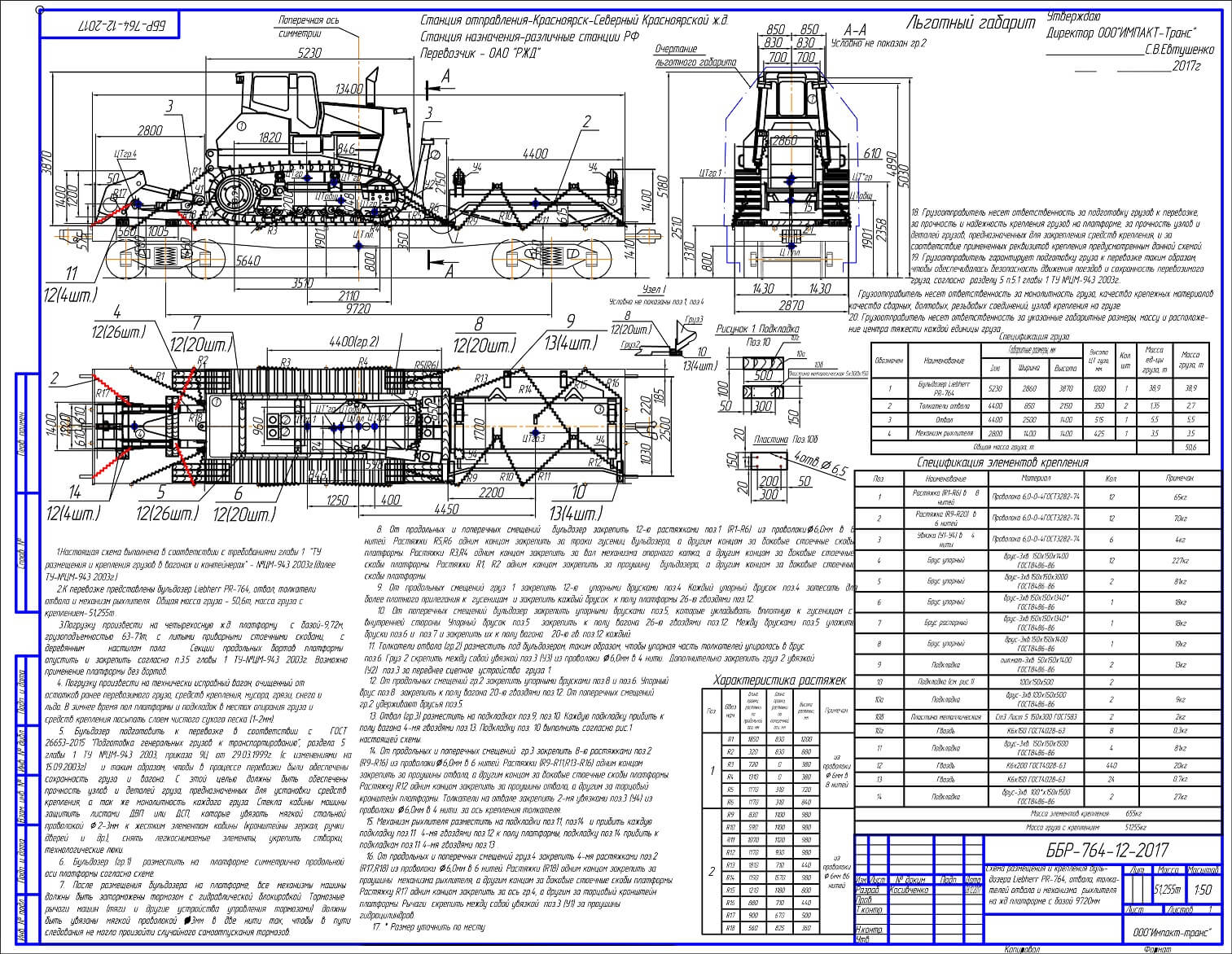1232x954 pixels.
Task: Click the material cell "Ст3 Лист 5 150х300 ГОСТ583"
Action: (1036, 717)
